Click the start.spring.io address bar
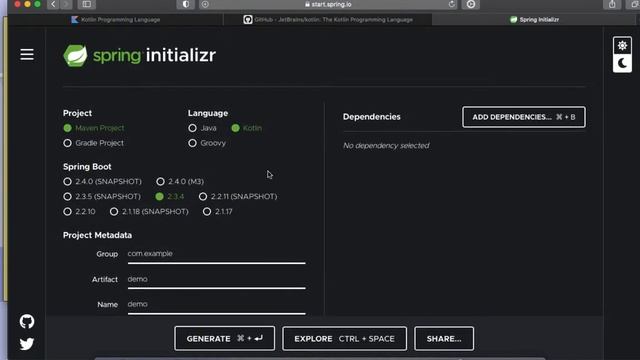Viewport: 640px width, 360px height. coord(328,4)
